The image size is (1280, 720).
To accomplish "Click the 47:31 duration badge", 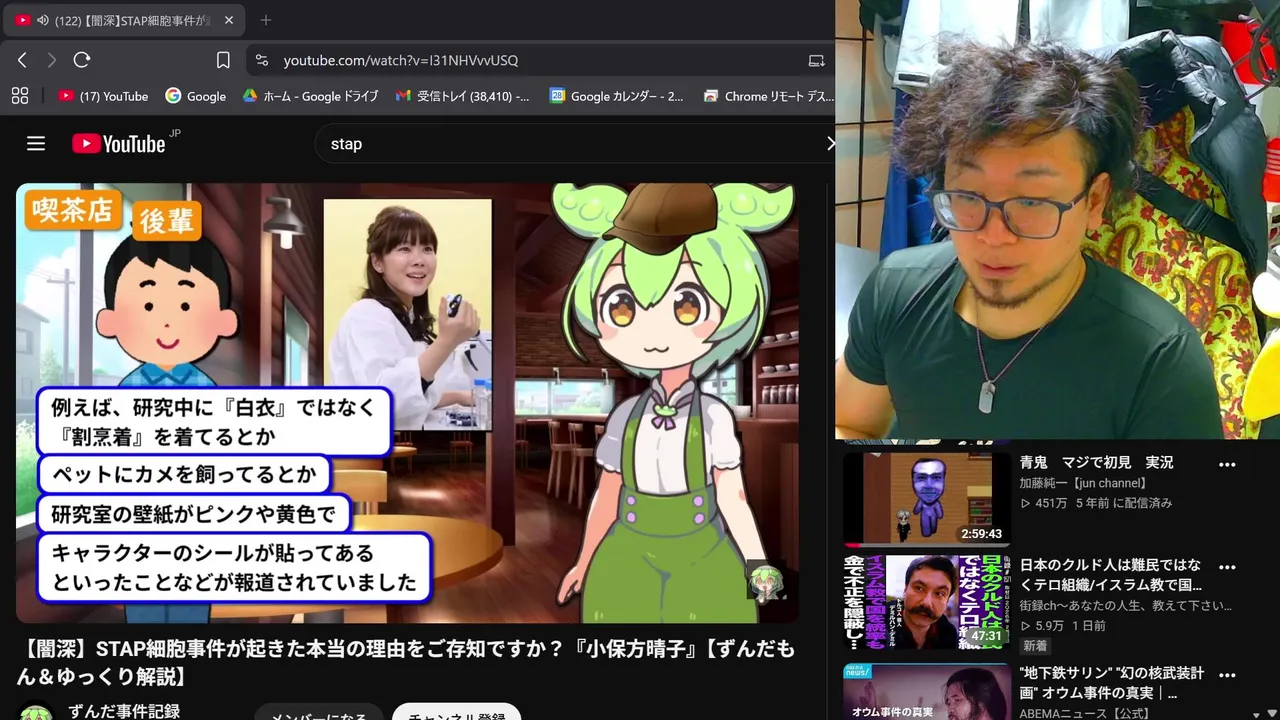I will (x=986, y=636).
